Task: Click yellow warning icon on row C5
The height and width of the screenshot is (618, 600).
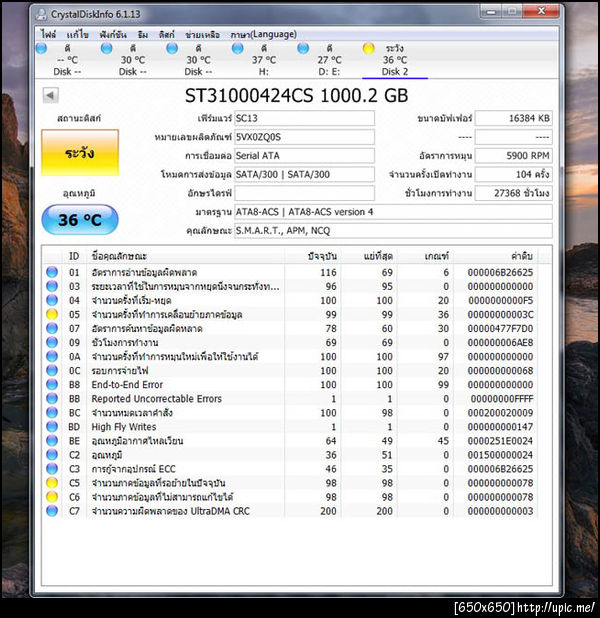Action: tap(52, 483)
